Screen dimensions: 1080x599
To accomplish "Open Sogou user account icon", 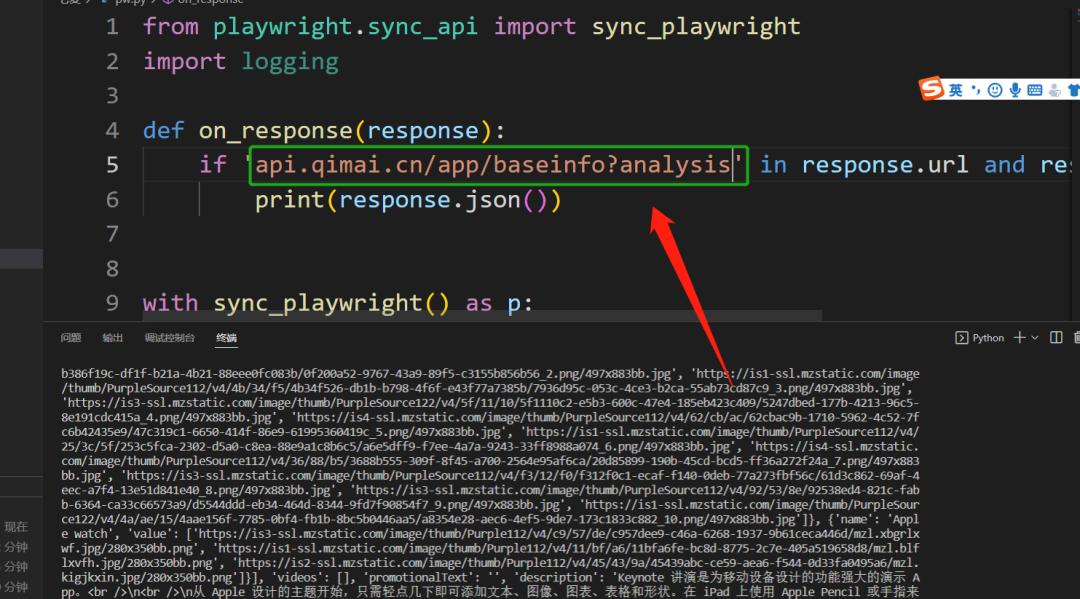I will (1055, 90).
